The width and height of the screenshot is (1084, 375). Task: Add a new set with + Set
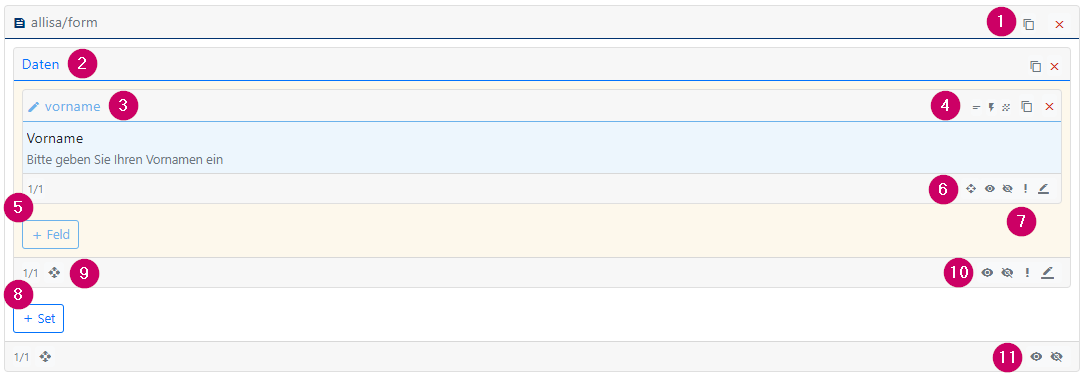pos(39,318)
